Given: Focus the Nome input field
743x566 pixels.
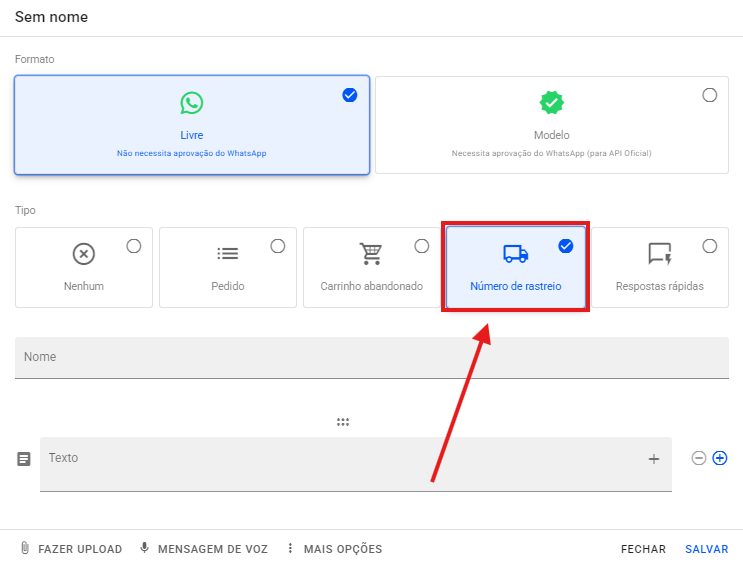Looking at the screenshot, I should [x=371, y=358].
